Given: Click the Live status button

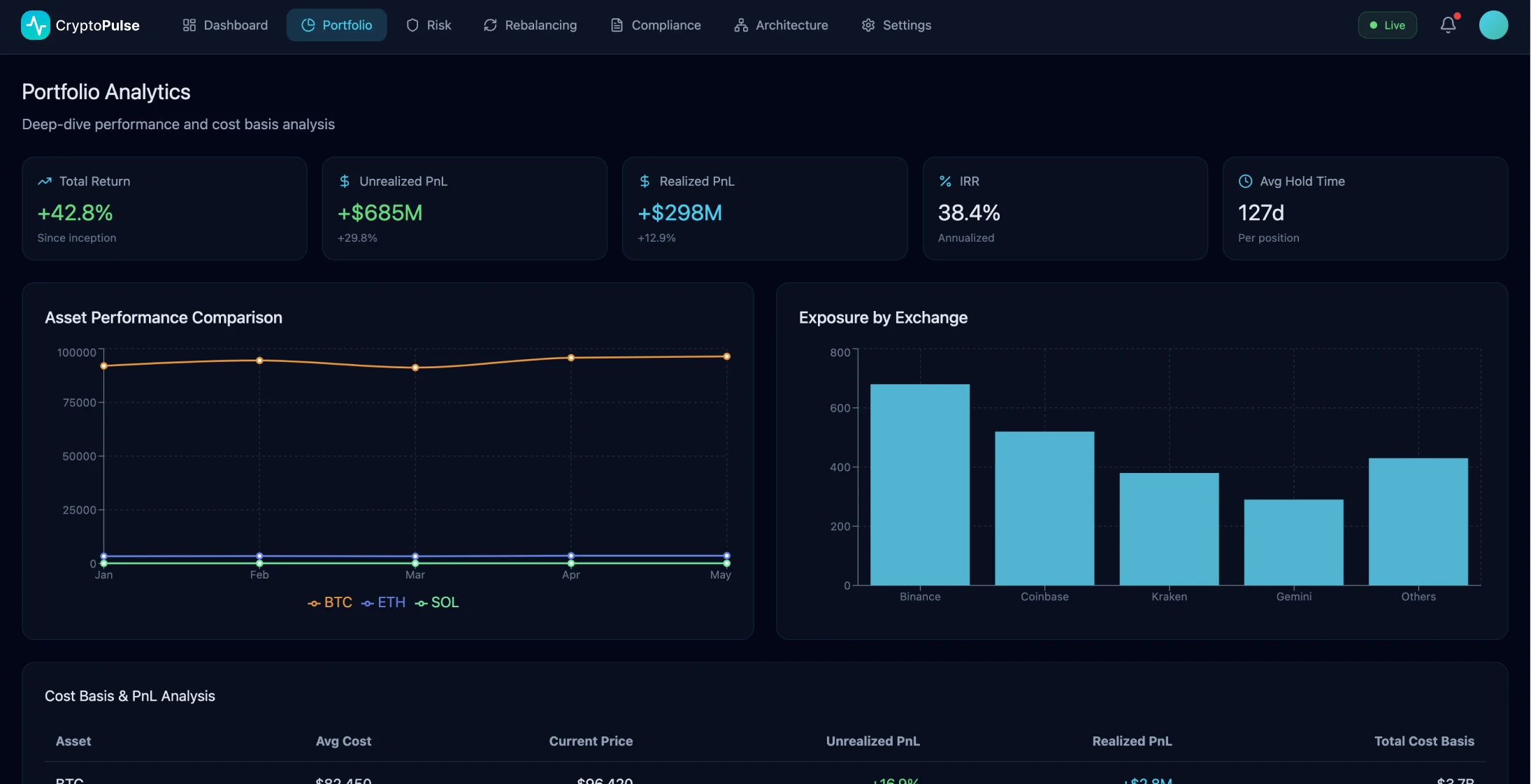Looking at the screenshot, I should (x=1388, y=24).
